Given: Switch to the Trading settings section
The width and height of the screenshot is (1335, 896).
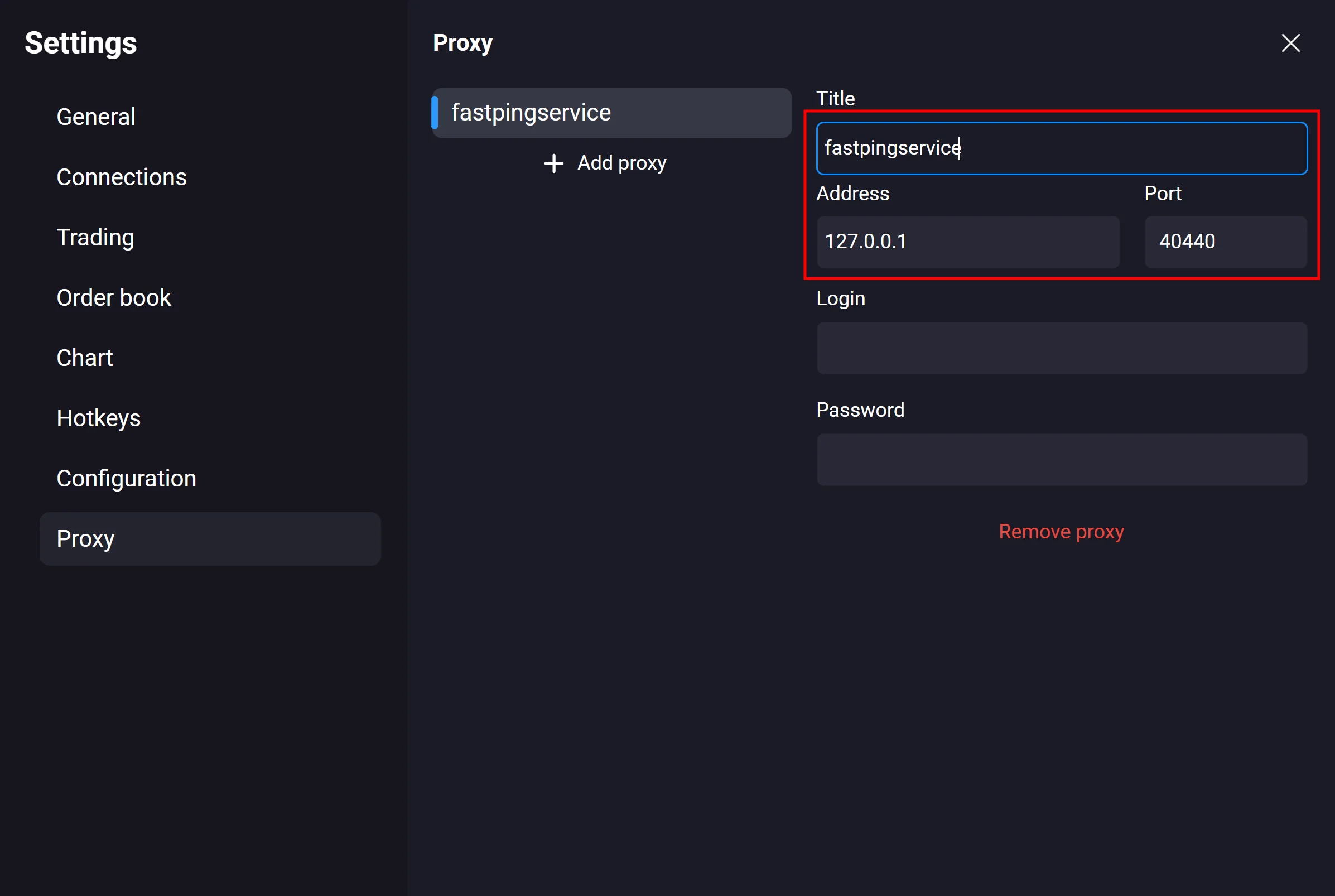Looking at the screenshot, I should pyautogui.click(x=95, y=238).
